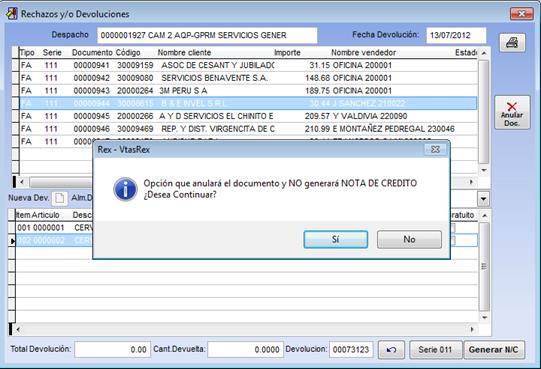Click the documents list vertical scrollbar thumb

(x=484, y=112)
